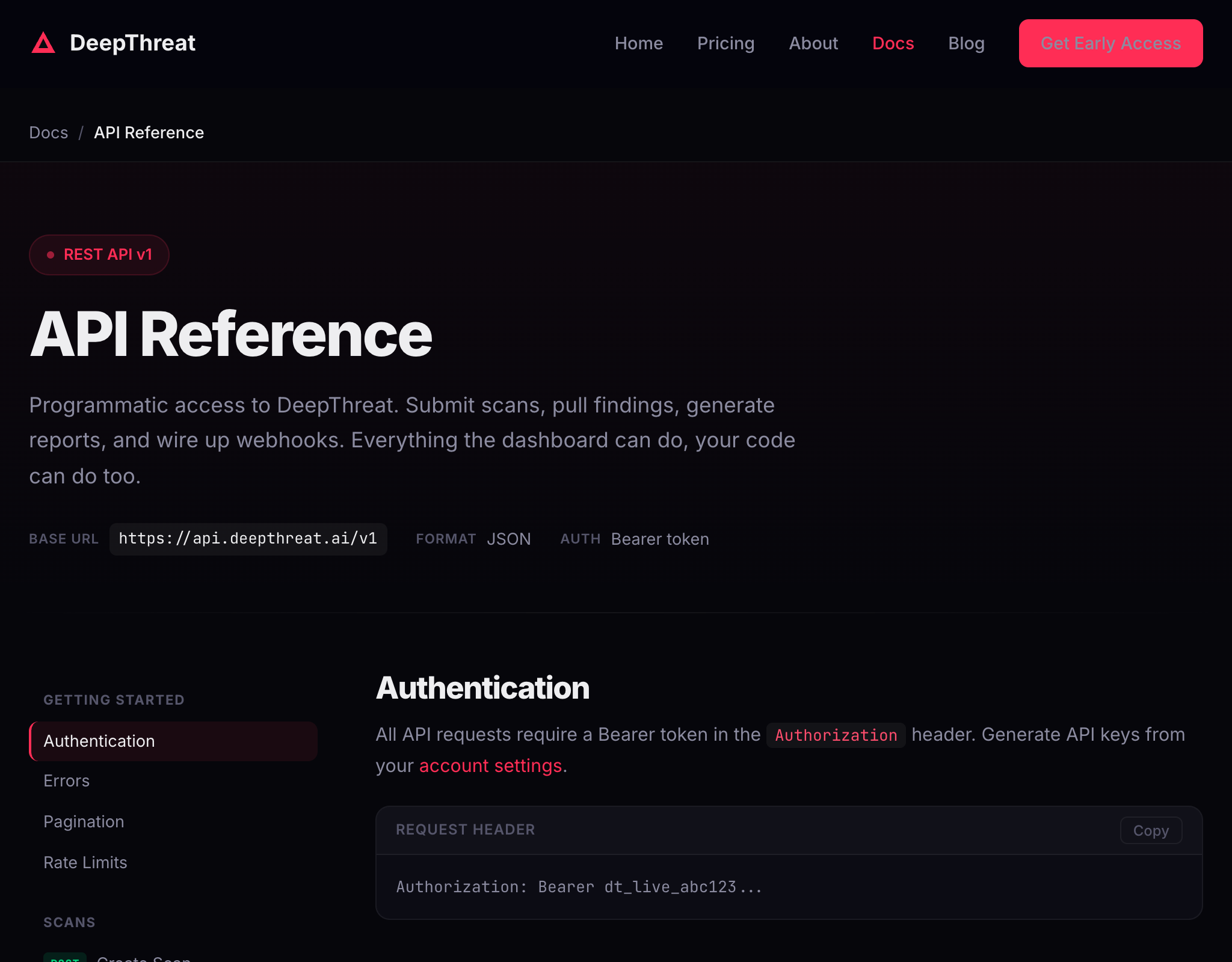The image size is (1232, 962).
Task: Copy the request header snippet
Action: pyautogui.click(x=1150, y=830)
